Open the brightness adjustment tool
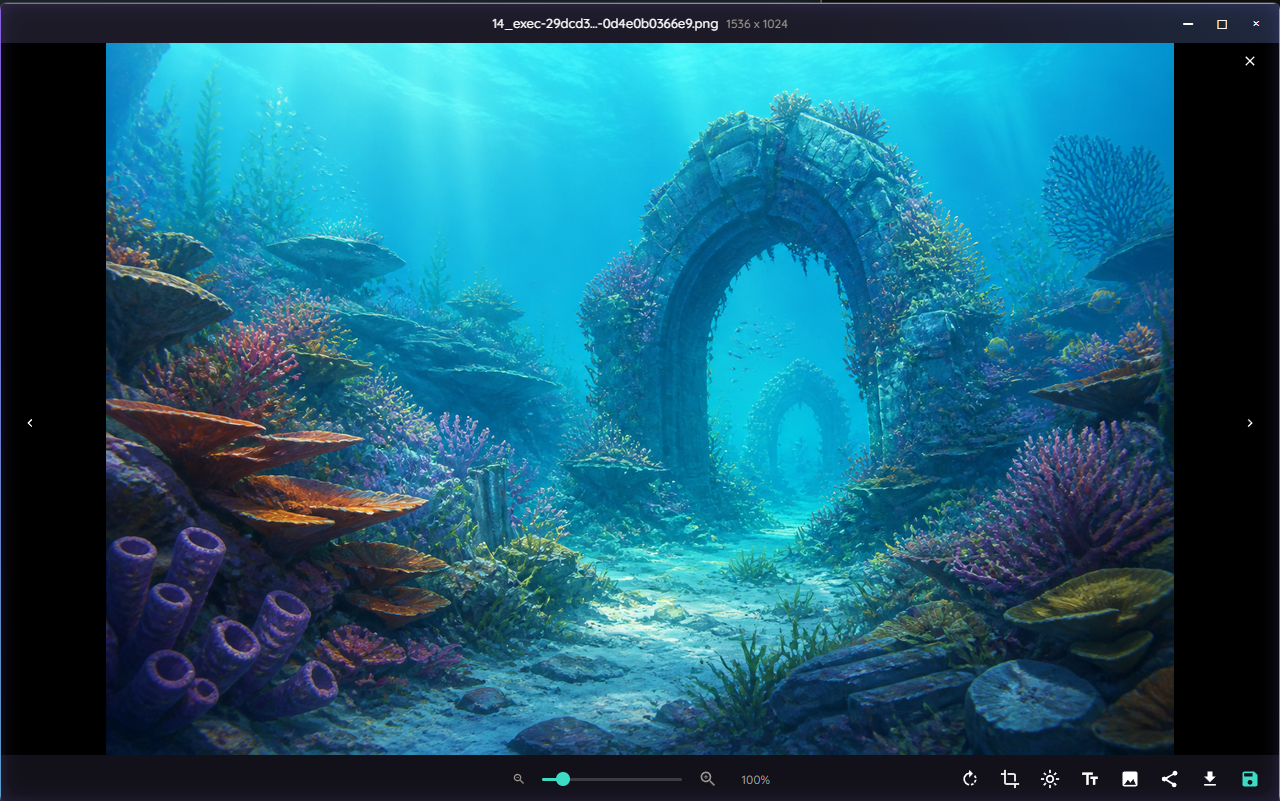 click(1050, 779)
